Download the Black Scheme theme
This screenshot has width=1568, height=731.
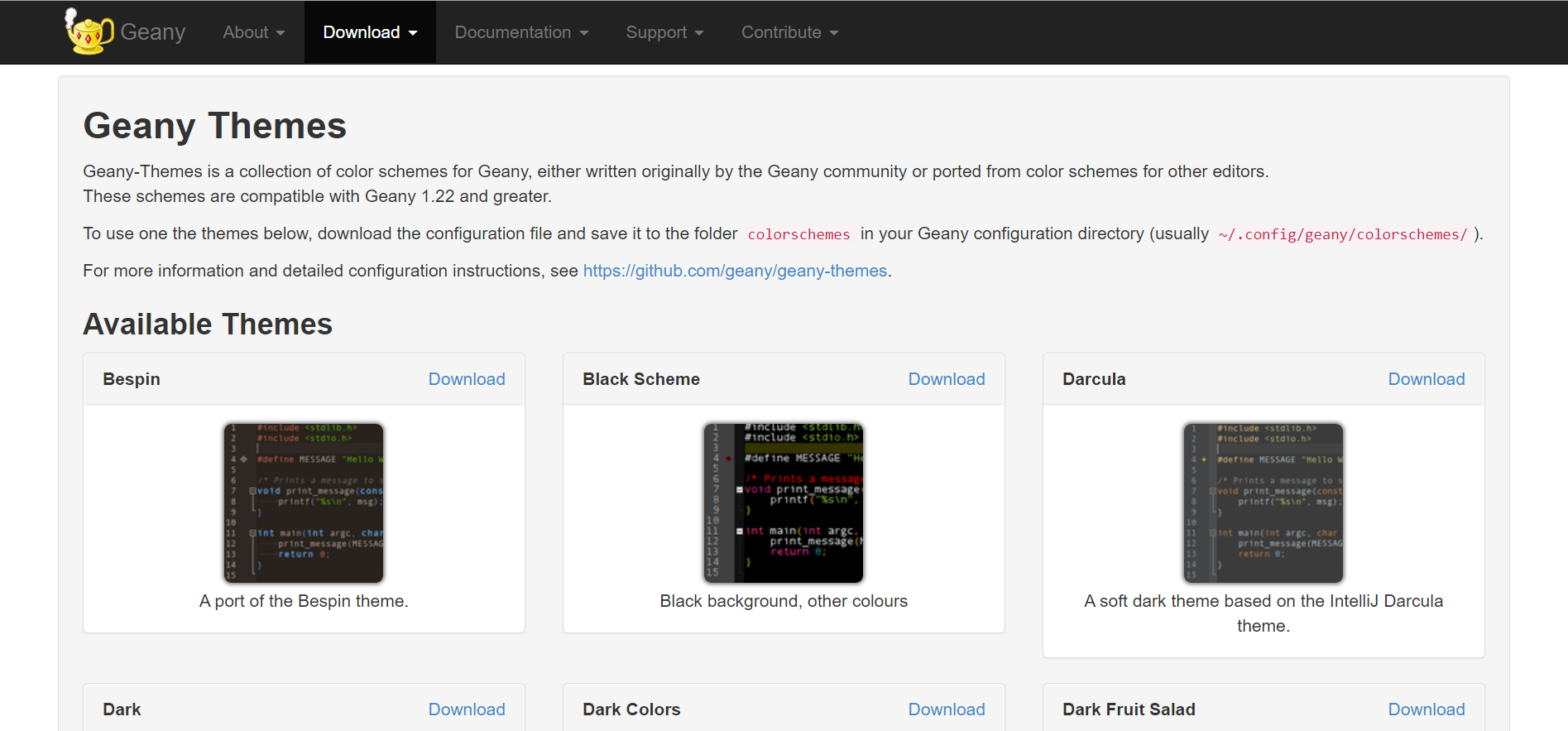tap(947, 379)
